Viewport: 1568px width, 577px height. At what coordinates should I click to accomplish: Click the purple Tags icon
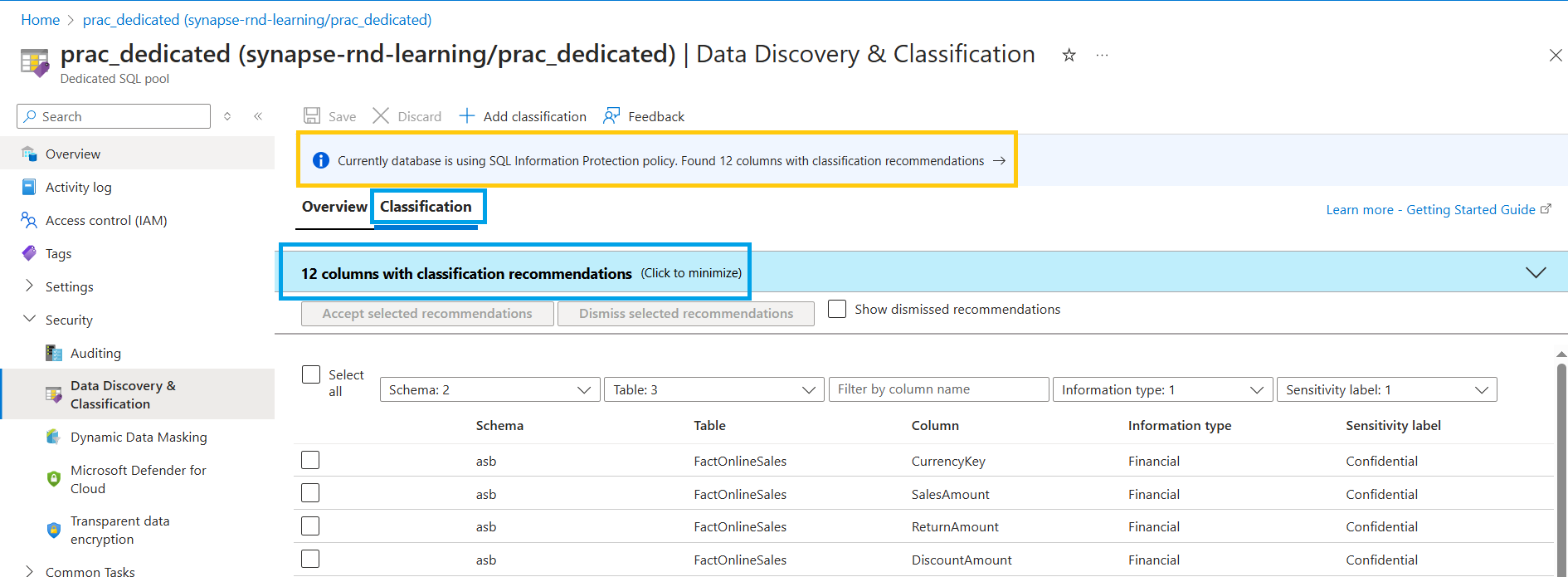click(x=29, y=253)
